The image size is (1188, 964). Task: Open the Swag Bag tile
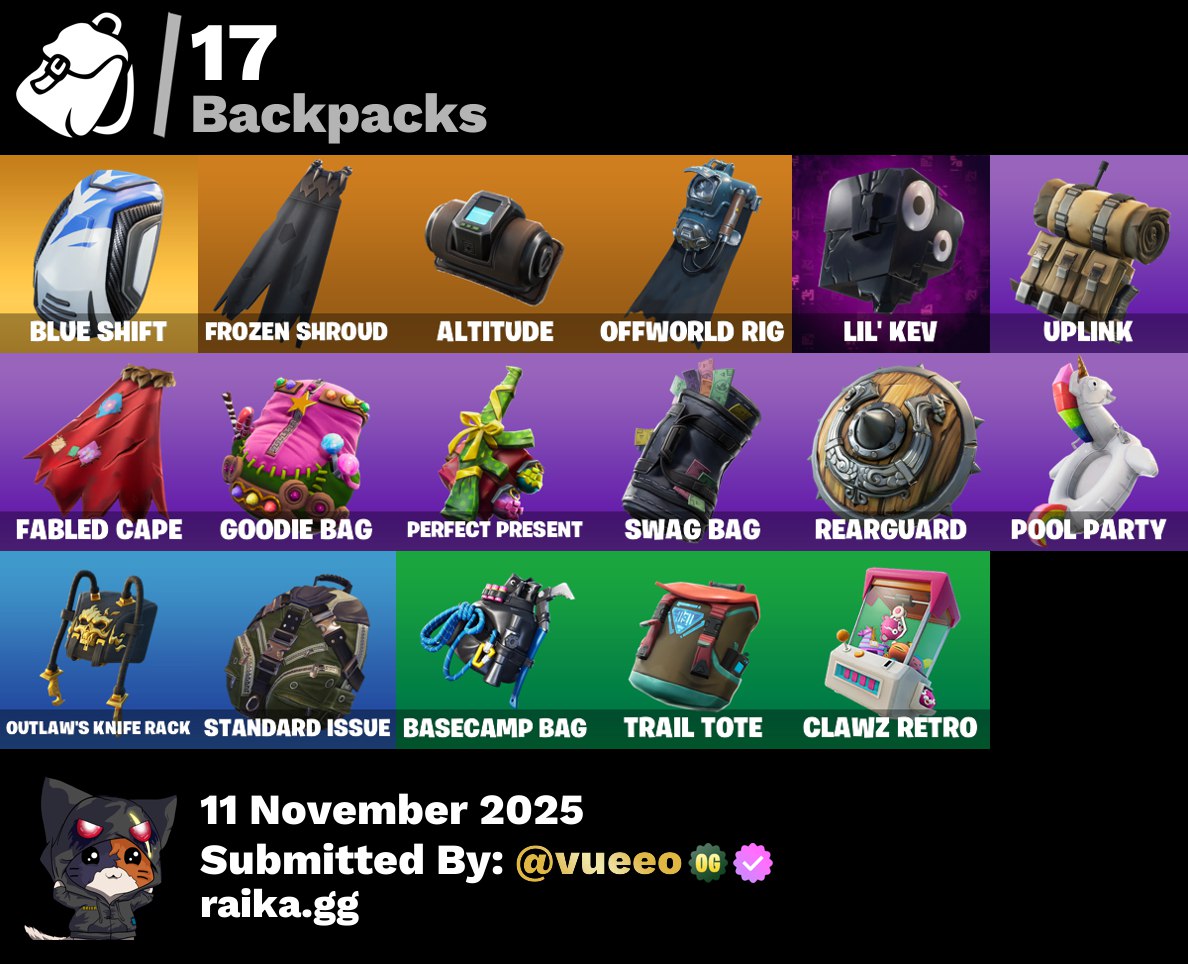692,452
